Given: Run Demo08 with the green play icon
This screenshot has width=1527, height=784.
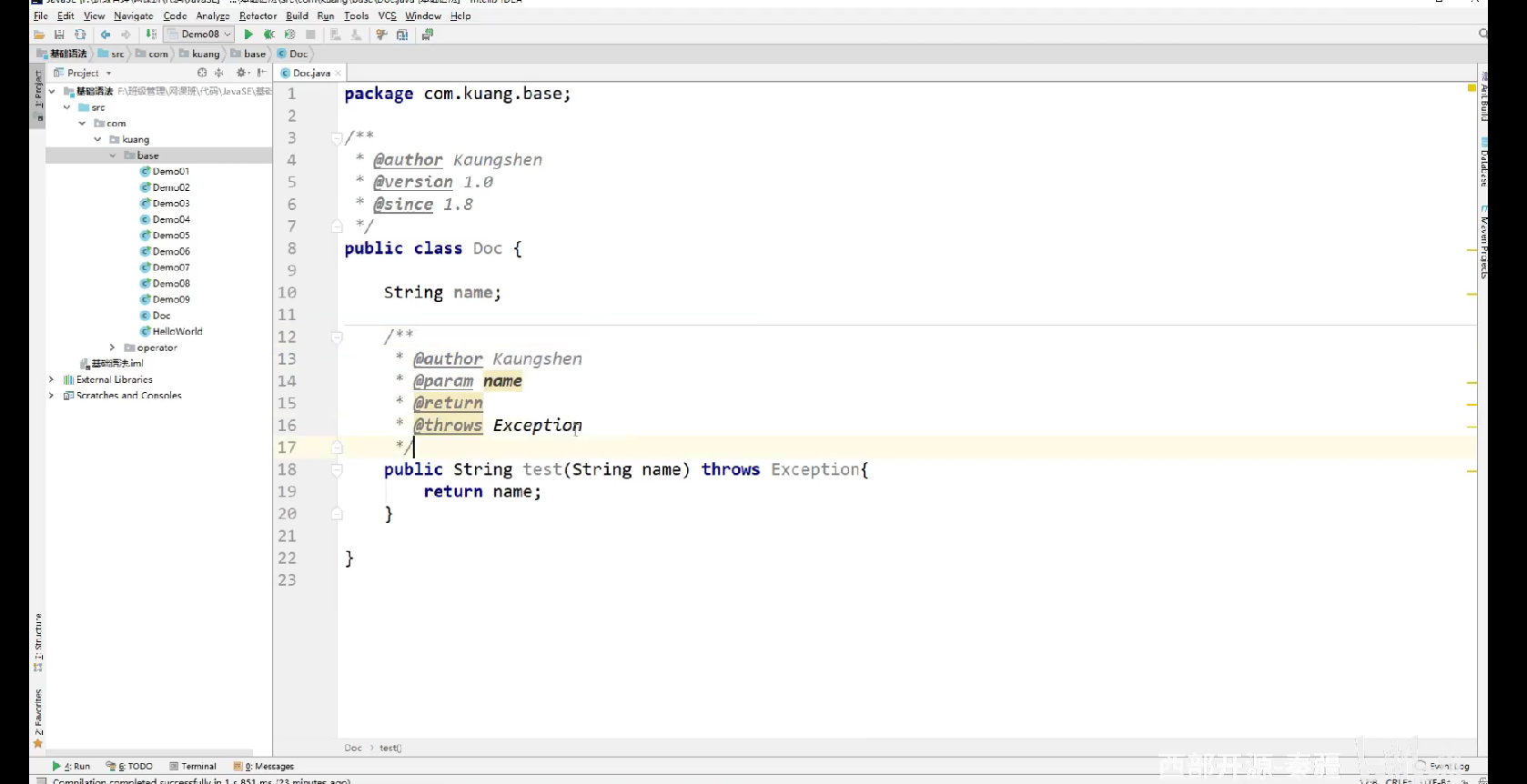Looking at the screenshot, I should [248, 35].
